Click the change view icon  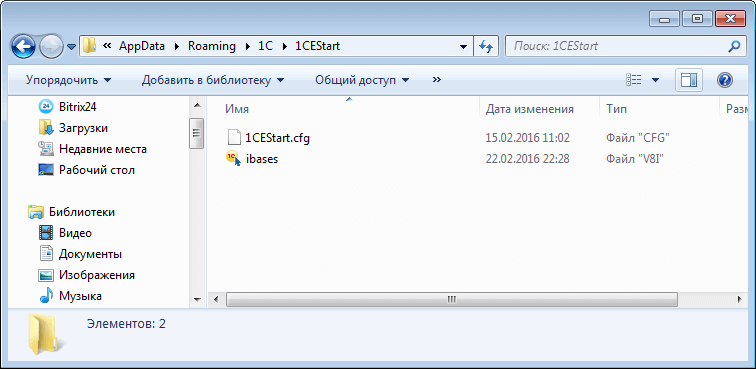coord(633,80)
